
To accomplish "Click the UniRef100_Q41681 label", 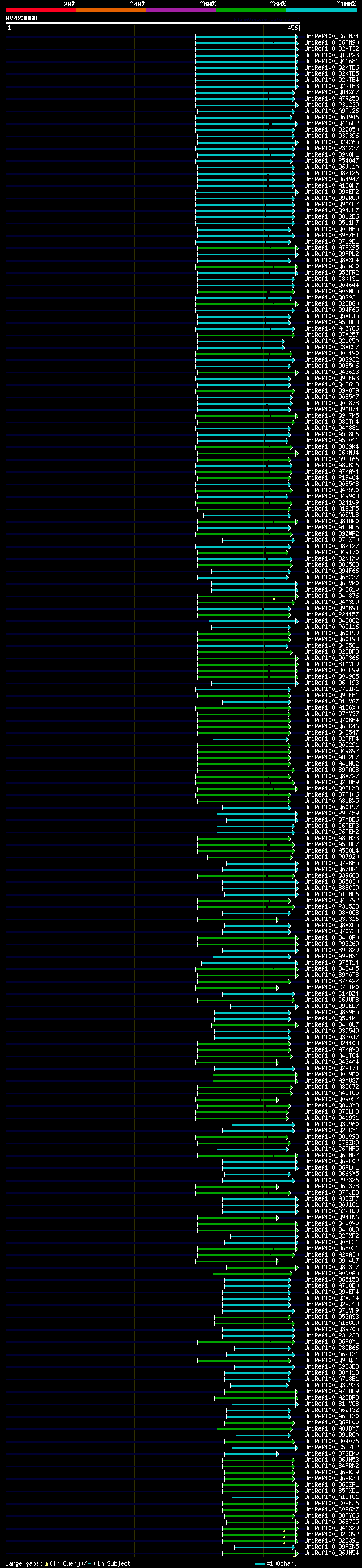I will point(331,62).
